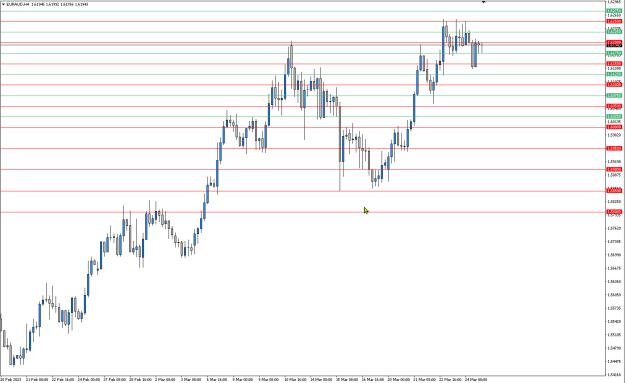625x383 pixels.
Task: Click the '14 Mar 00:00' time label
Action: click(x=321, y=379)
